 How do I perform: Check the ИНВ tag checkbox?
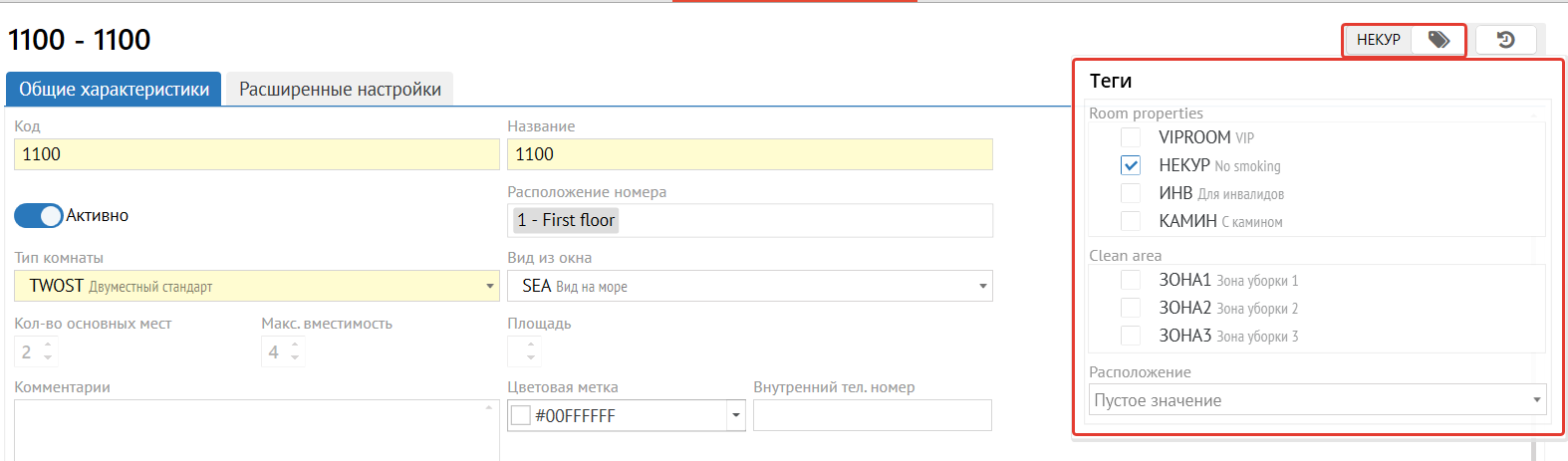coord(1131,193)
